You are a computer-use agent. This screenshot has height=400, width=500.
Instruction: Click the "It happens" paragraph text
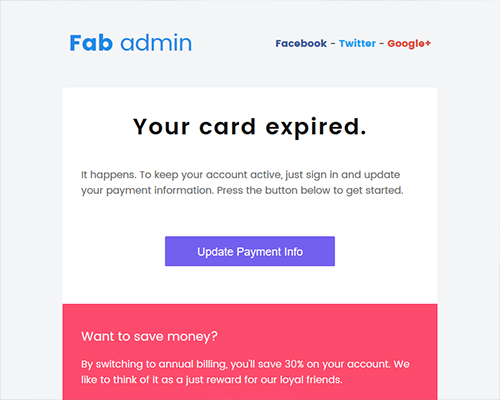(242, 182)
